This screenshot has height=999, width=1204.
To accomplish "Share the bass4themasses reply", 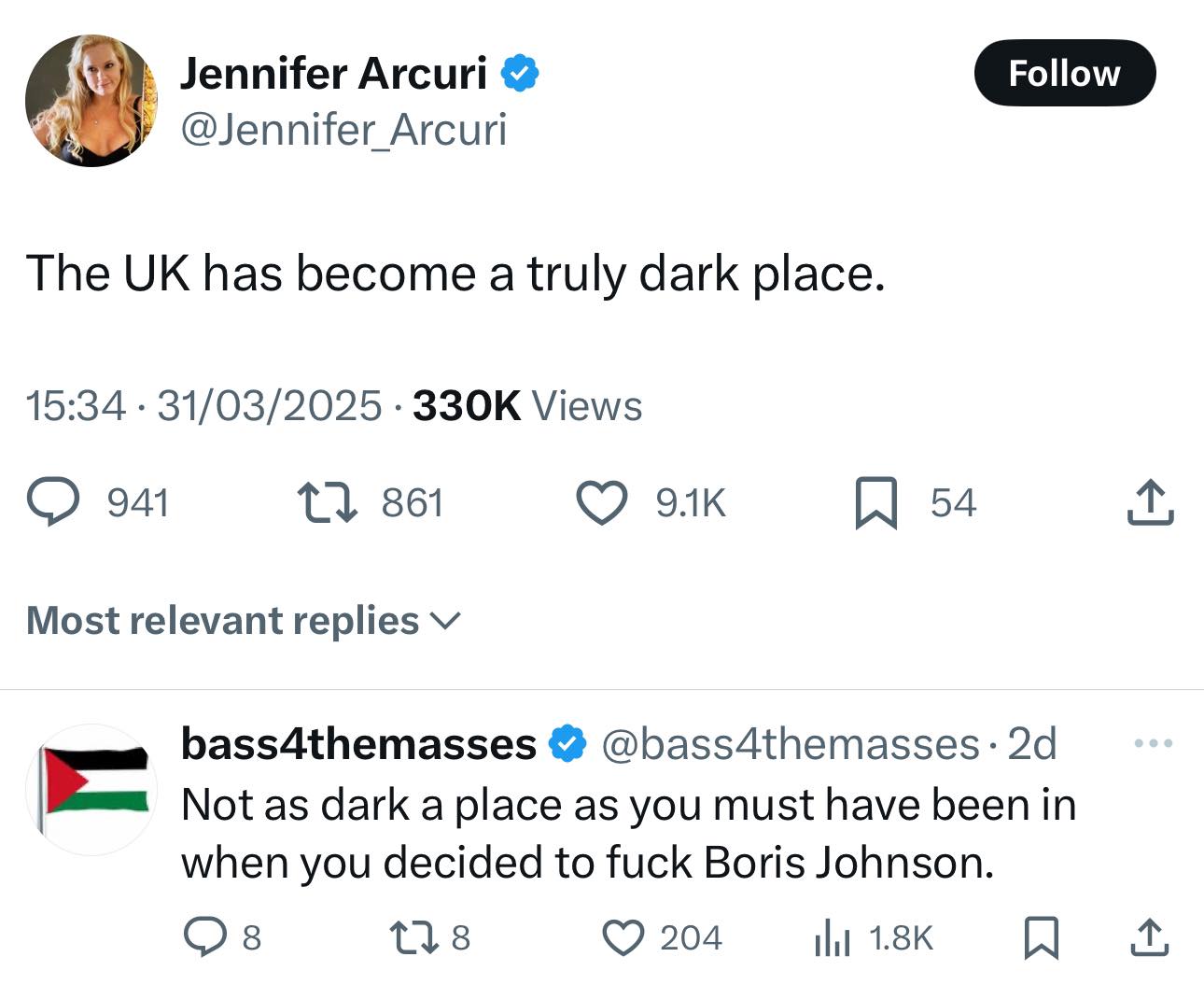I will 1149,937.
